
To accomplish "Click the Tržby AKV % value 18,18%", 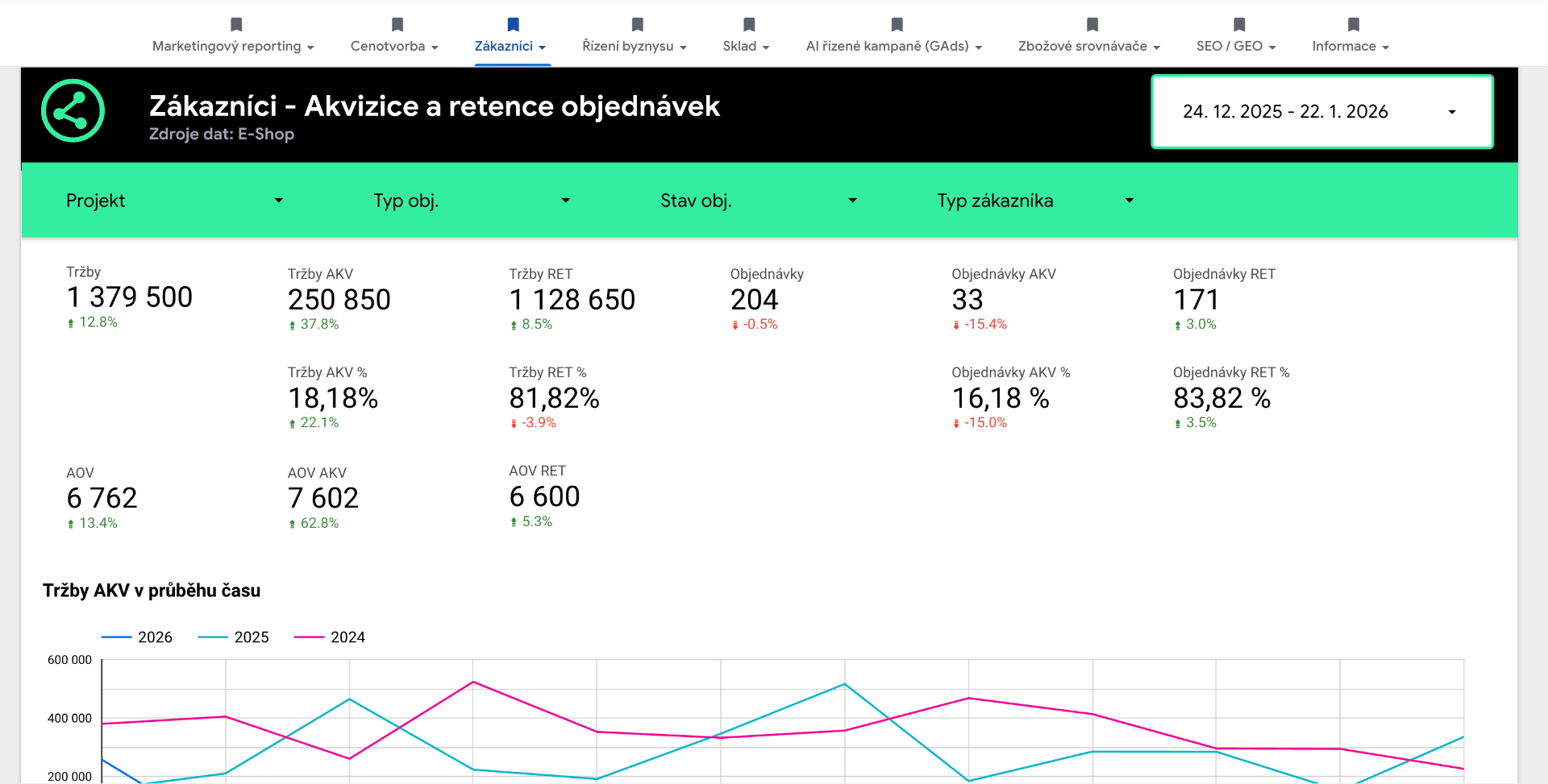I will [x=333, y=398].
